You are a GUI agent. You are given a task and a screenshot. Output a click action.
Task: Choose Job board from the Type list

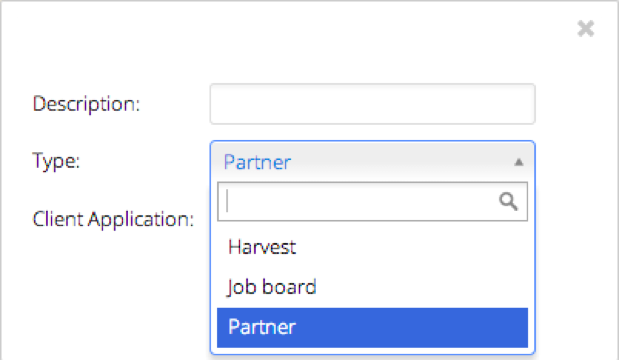pyautogui.click(x=372, y=287)
